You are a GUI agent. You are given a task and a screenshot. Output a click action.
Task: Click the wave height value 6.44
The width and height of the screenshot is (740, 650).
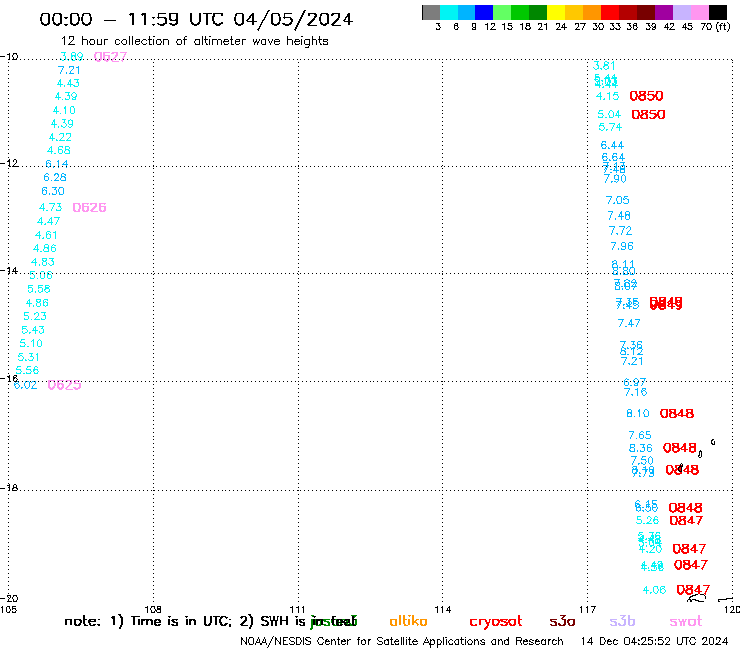(612, 145)
